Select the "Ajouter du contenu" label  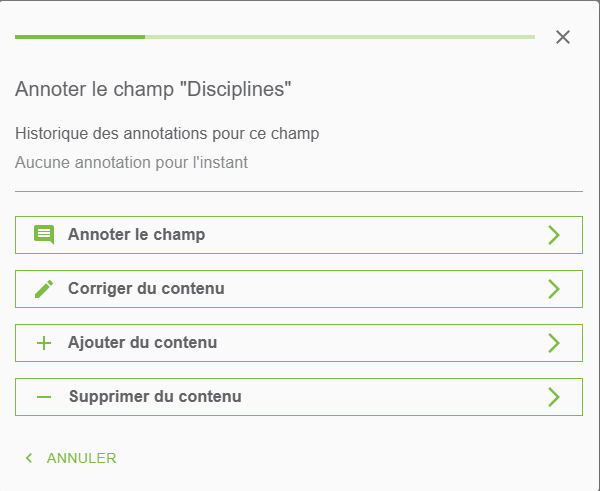[142, 343]
